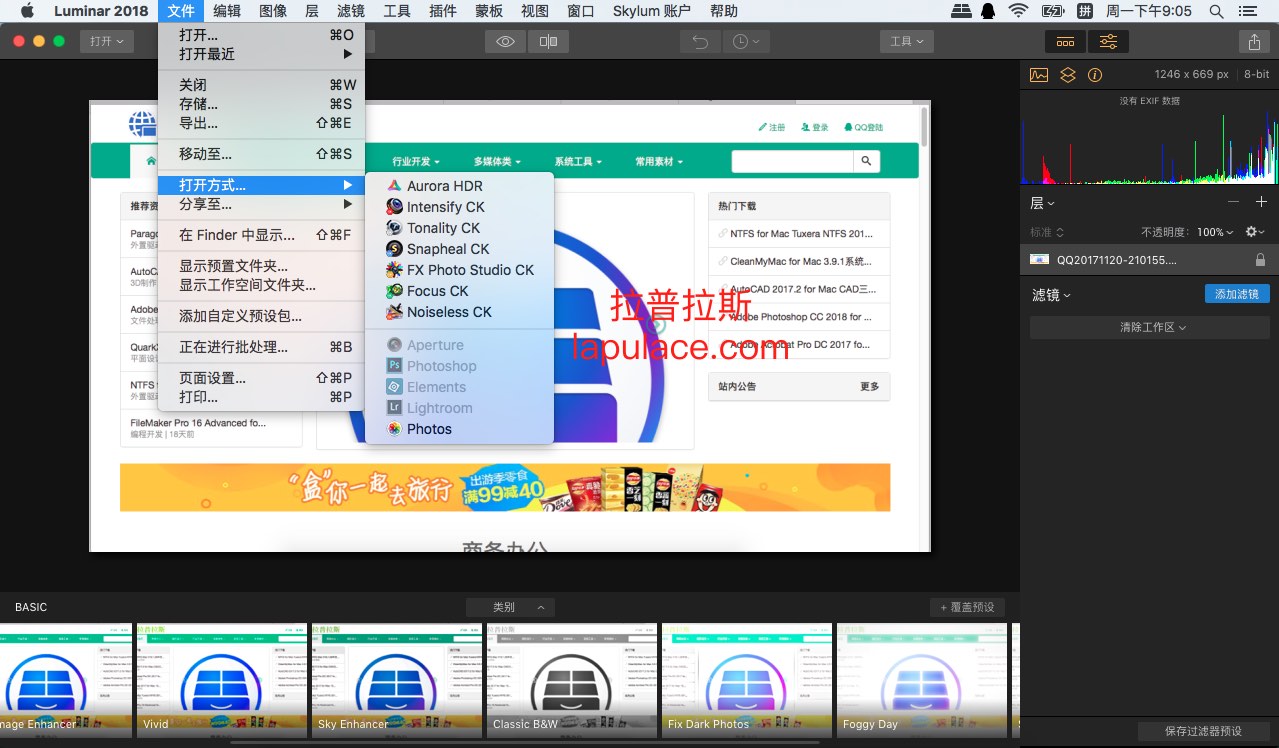Open the history clock dropdown
1279x748 pixels.
744,42
